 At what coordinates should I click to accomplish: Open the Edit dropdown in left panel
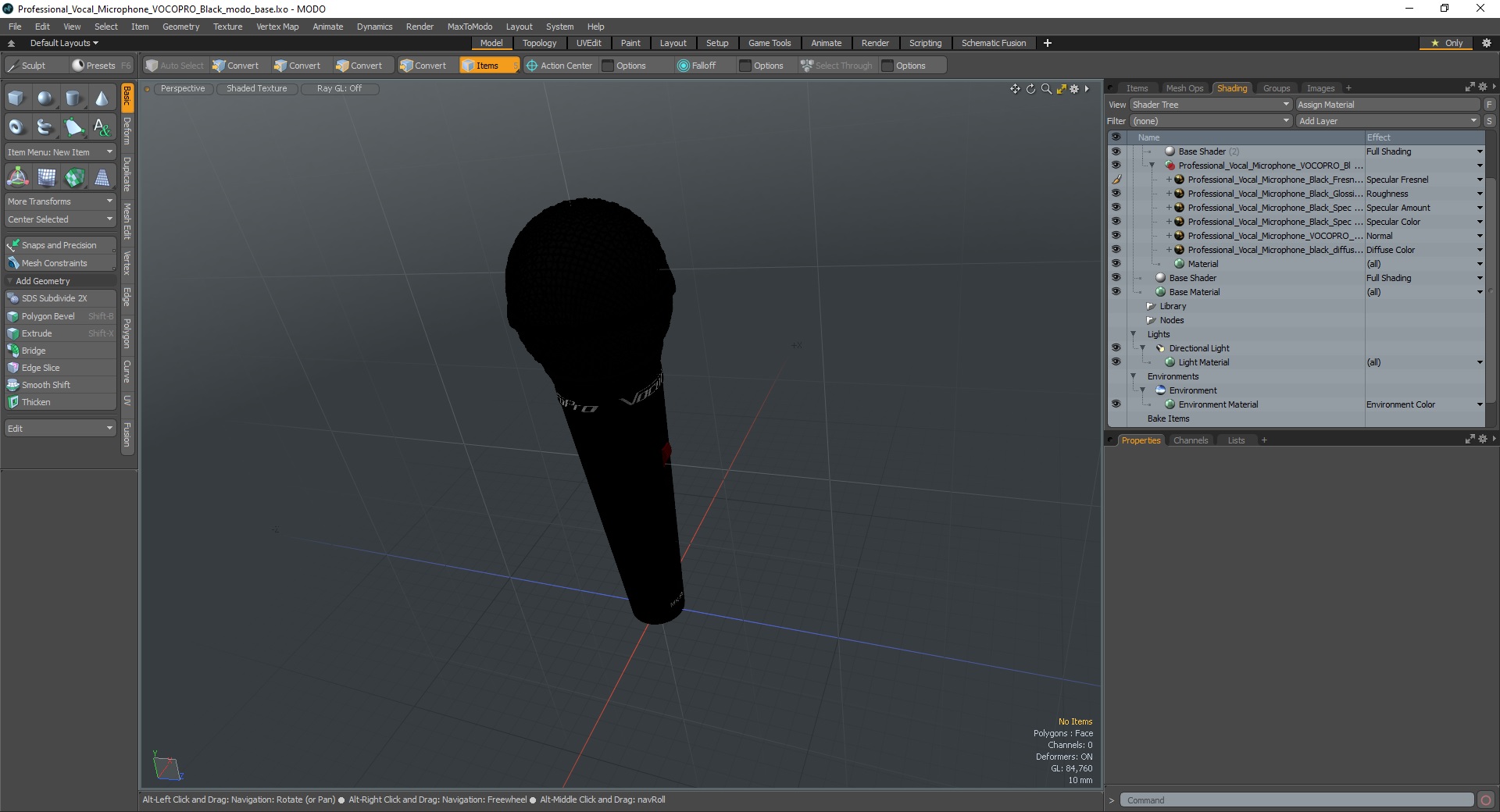[x=61, y=429]
